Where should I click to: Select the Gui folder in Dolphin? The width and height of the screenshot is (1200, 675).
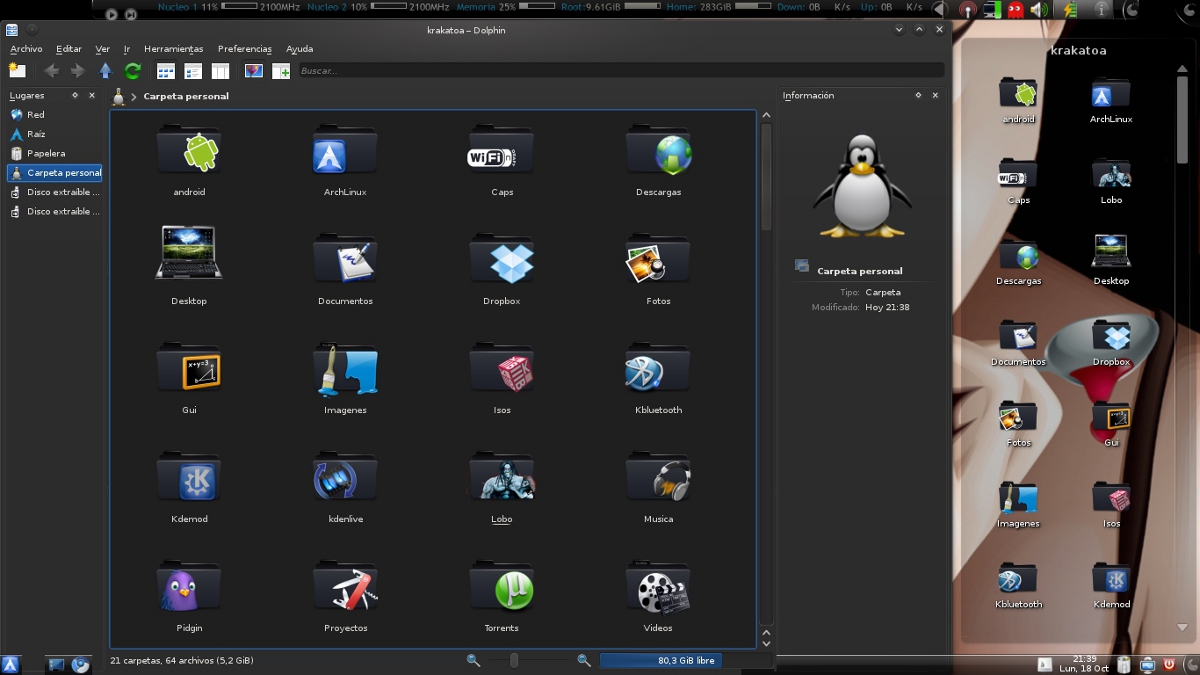tap(189, 378)
